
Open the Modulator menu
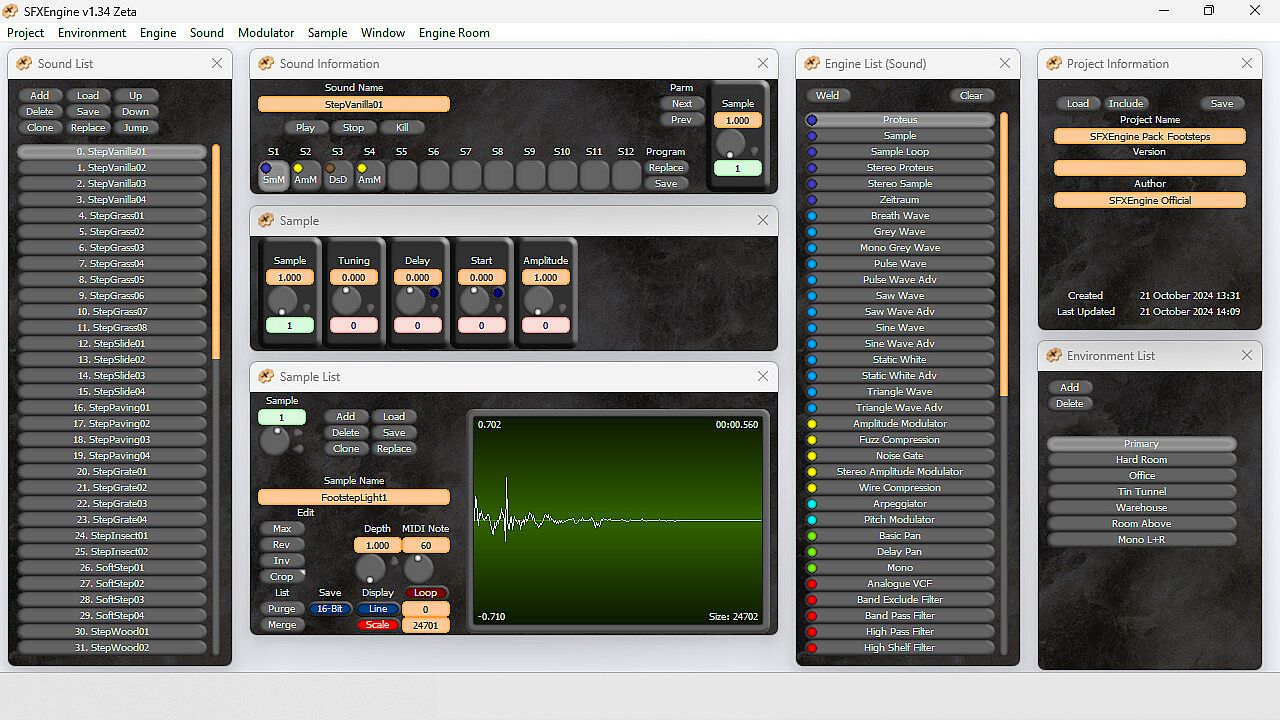pos(266,33)
